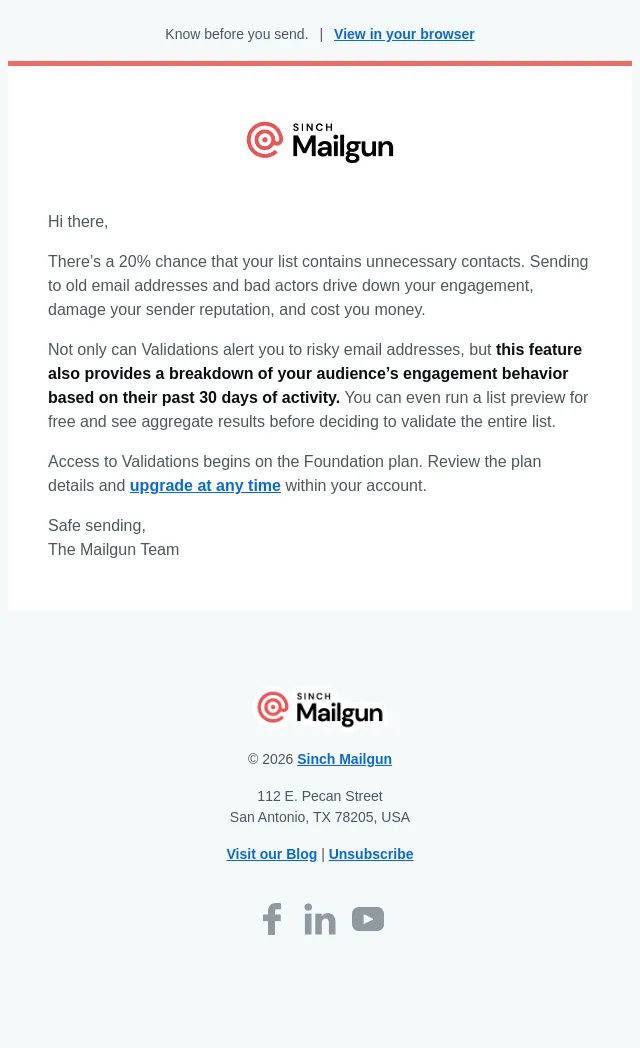This screenshot has width=640, height=1048.
Task: Click the bold engagement behavior sentence
Action: [314, 374]
